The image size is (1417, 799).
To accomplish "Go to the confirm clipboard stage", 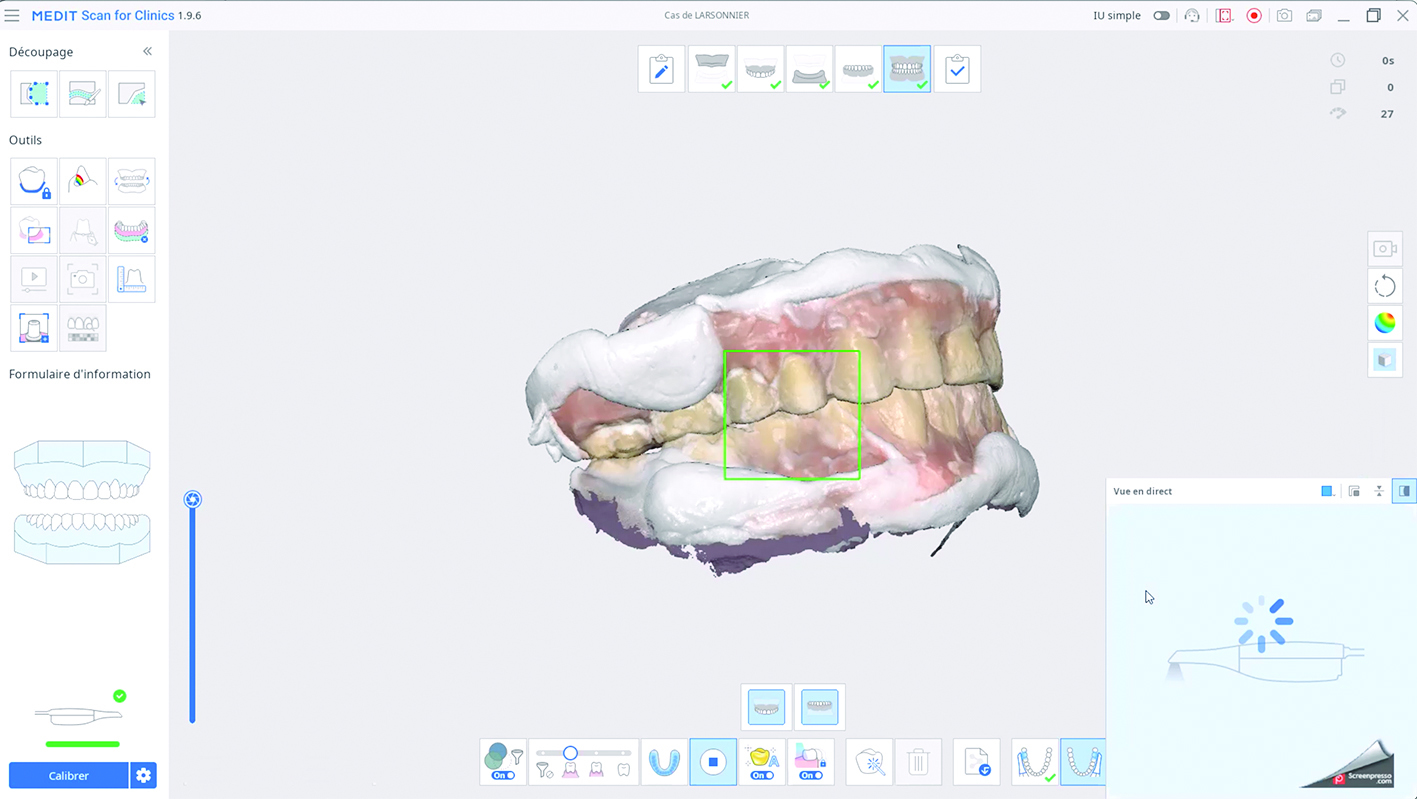I will click(x=957, y=69).
